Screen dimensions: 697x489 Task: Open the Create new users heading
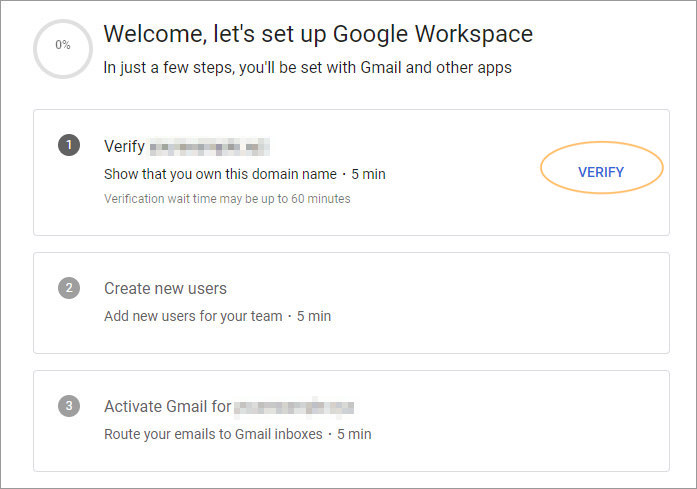click(x=165, y=289)
